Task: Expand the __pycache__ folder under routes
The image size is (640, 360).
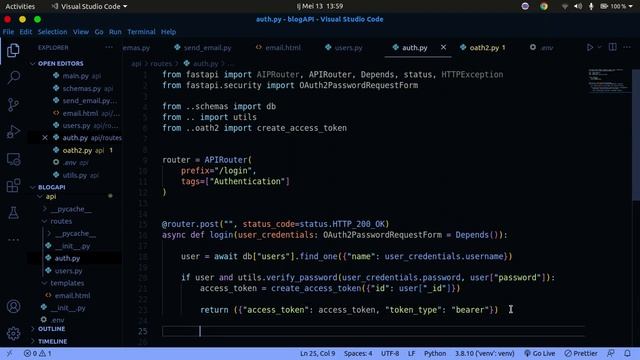Action: coord(75,233)
